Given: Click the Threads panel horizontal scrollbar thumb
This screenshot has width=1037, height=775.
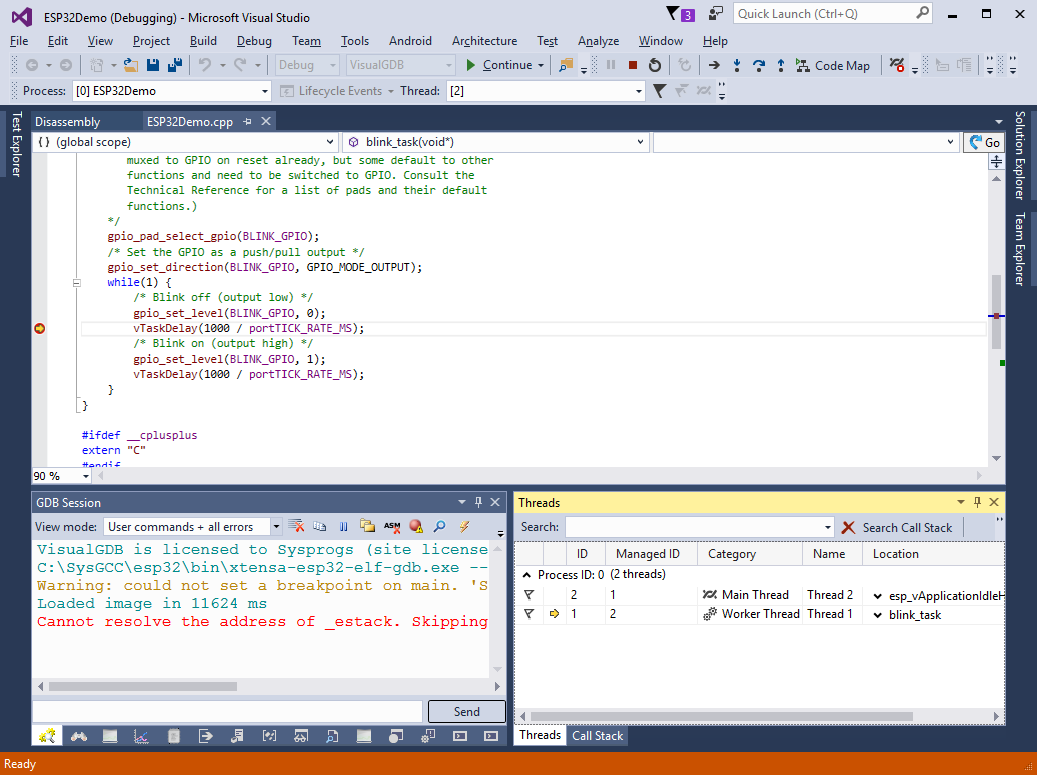Looking at the screenshot, I should tap(722, 716).
